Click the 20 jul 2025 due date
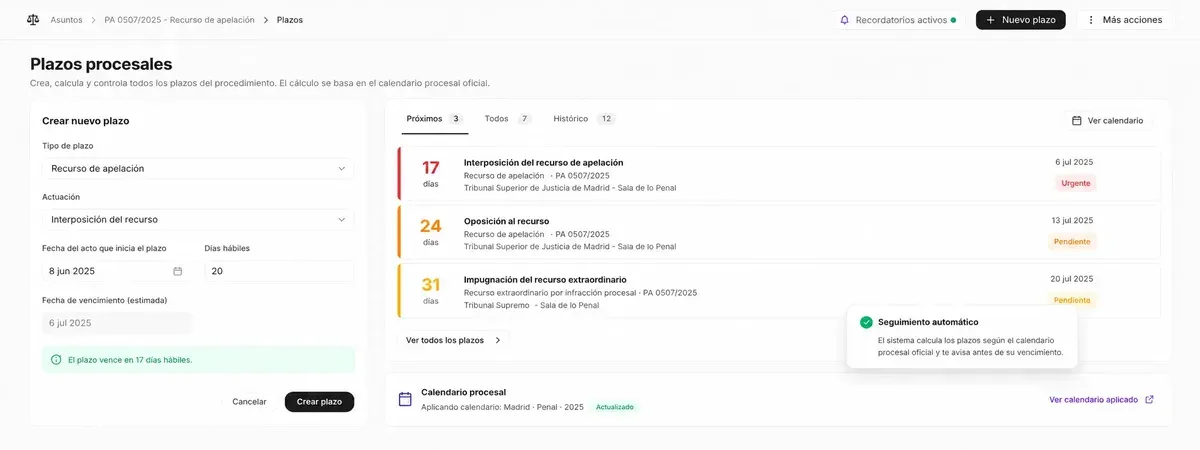The width and height of the screenshot is (1200, 450). (x=1072, y=279)
